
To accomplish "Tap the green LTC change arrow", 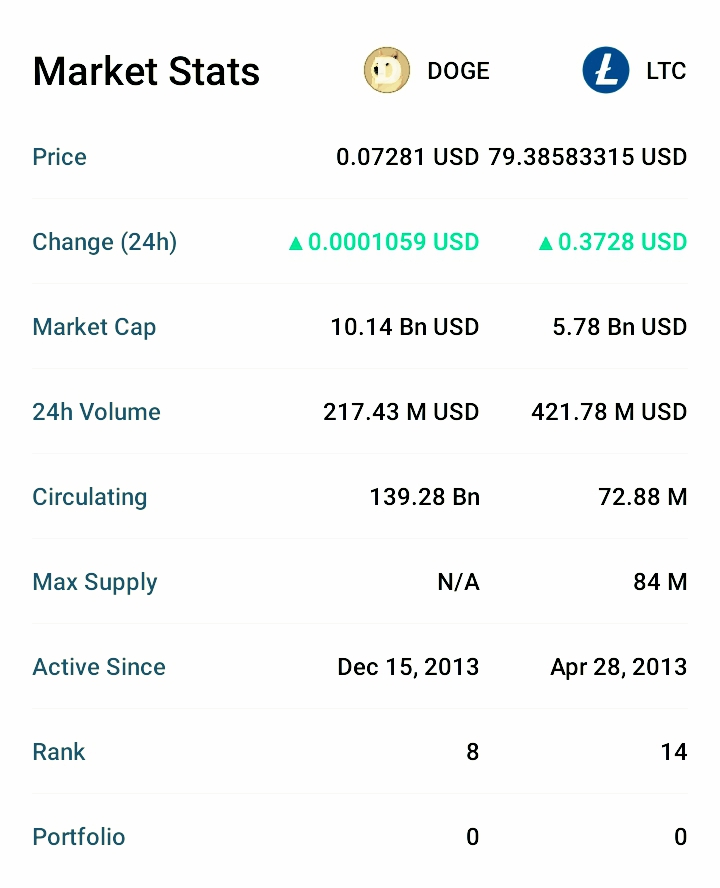I will (545, 243).
